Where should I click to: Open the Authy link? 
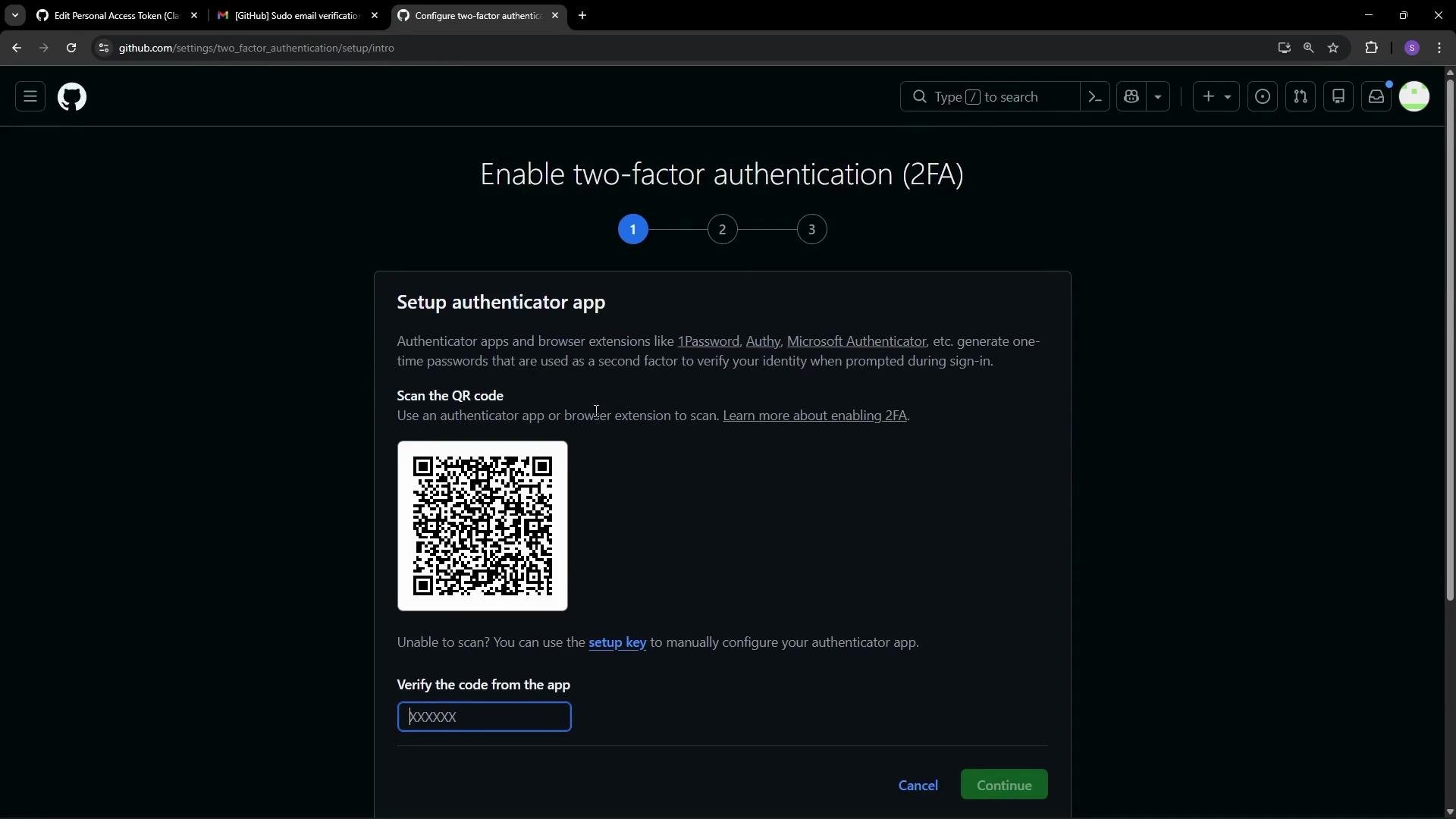[763, 341]
